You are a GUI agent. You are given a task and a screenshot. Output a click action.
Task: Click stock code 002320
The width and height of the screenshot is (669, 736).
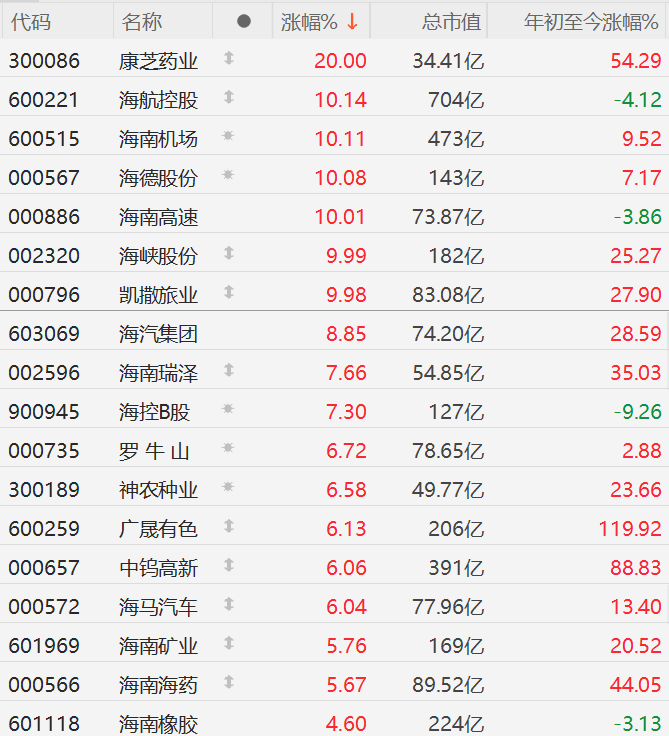point(44,256)
